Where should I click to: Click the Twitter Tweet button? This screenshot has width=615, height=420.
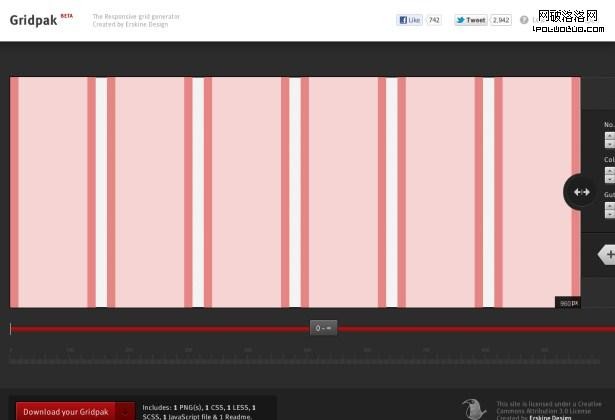[471, 20]
